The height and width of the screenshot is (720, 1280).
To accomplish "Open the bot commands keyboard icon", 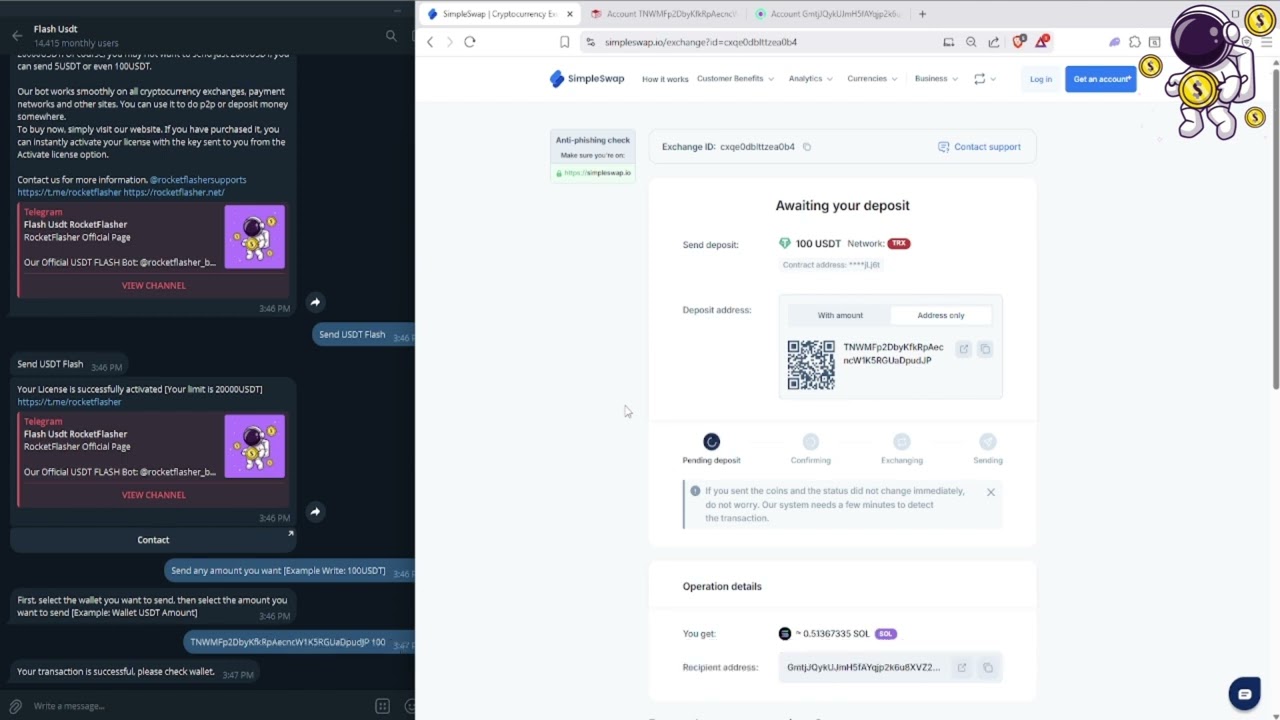I will (382, 706).
